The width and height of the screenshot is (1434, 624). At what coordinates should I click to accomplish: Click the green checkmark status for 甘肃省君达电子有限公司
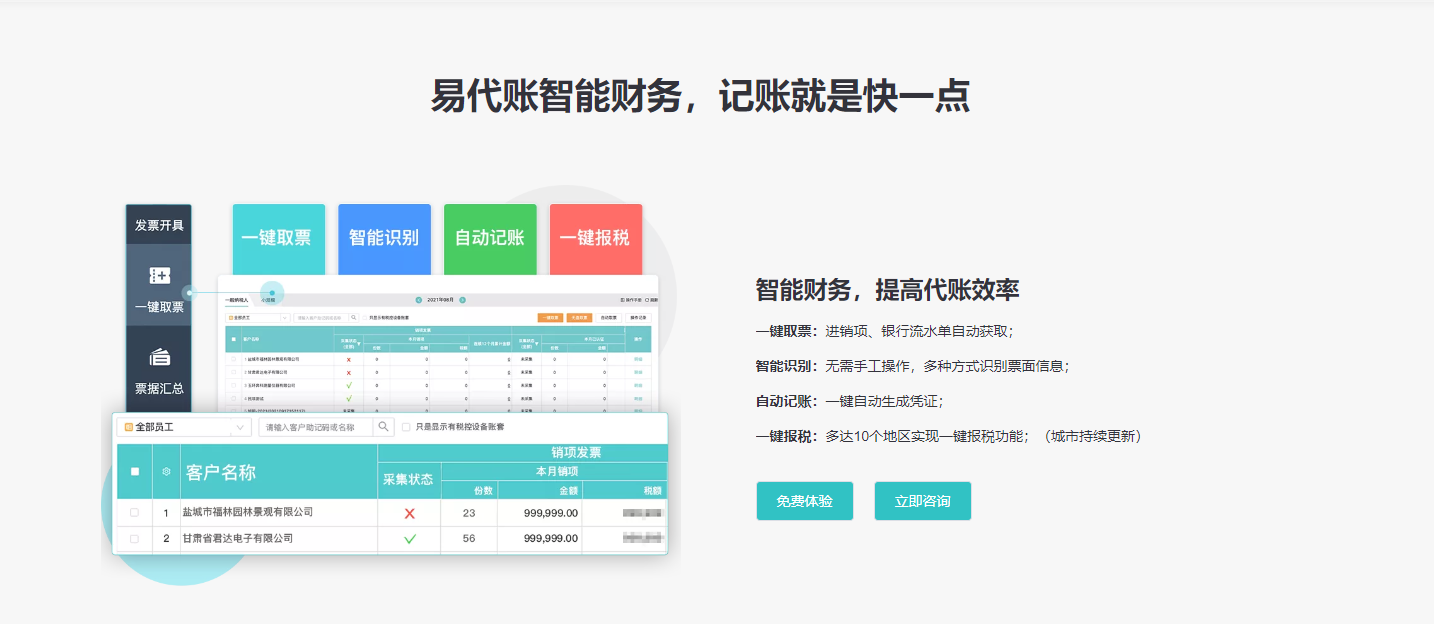click(x=409, y=539)
